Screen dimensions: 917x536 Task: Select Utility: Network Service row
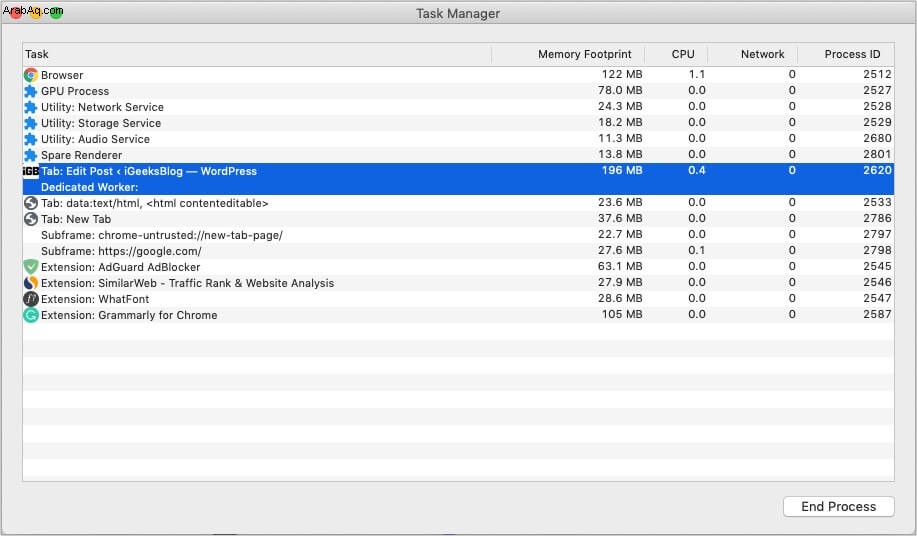458,107
